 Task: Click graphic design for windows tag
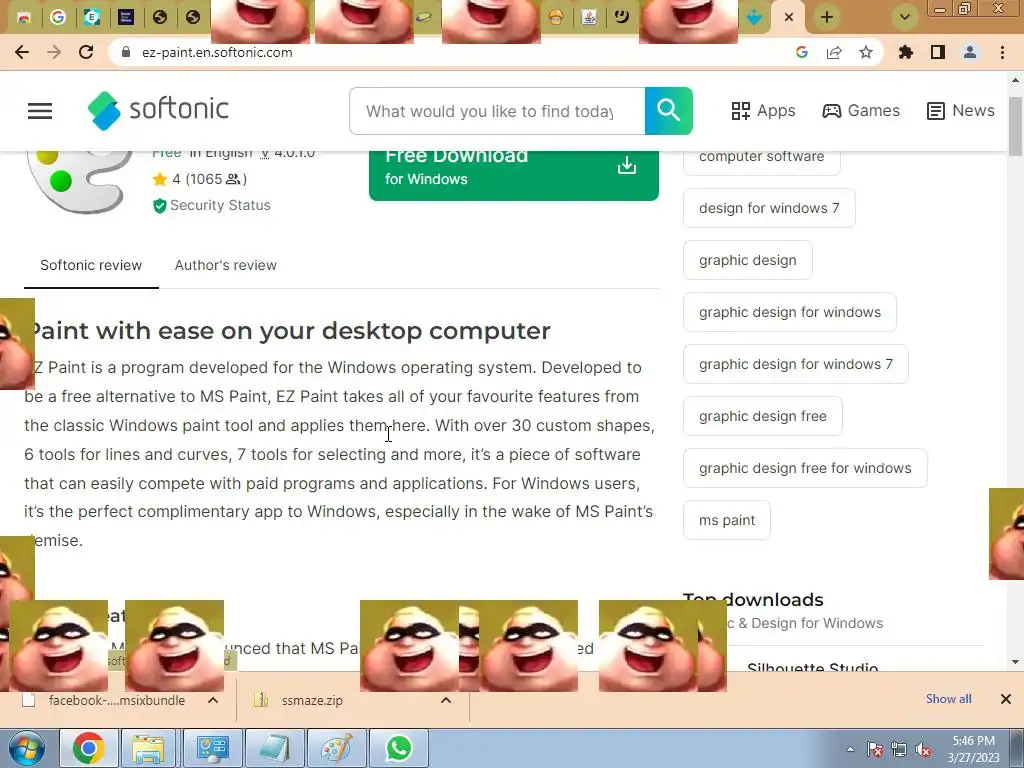tap(790, 312)
